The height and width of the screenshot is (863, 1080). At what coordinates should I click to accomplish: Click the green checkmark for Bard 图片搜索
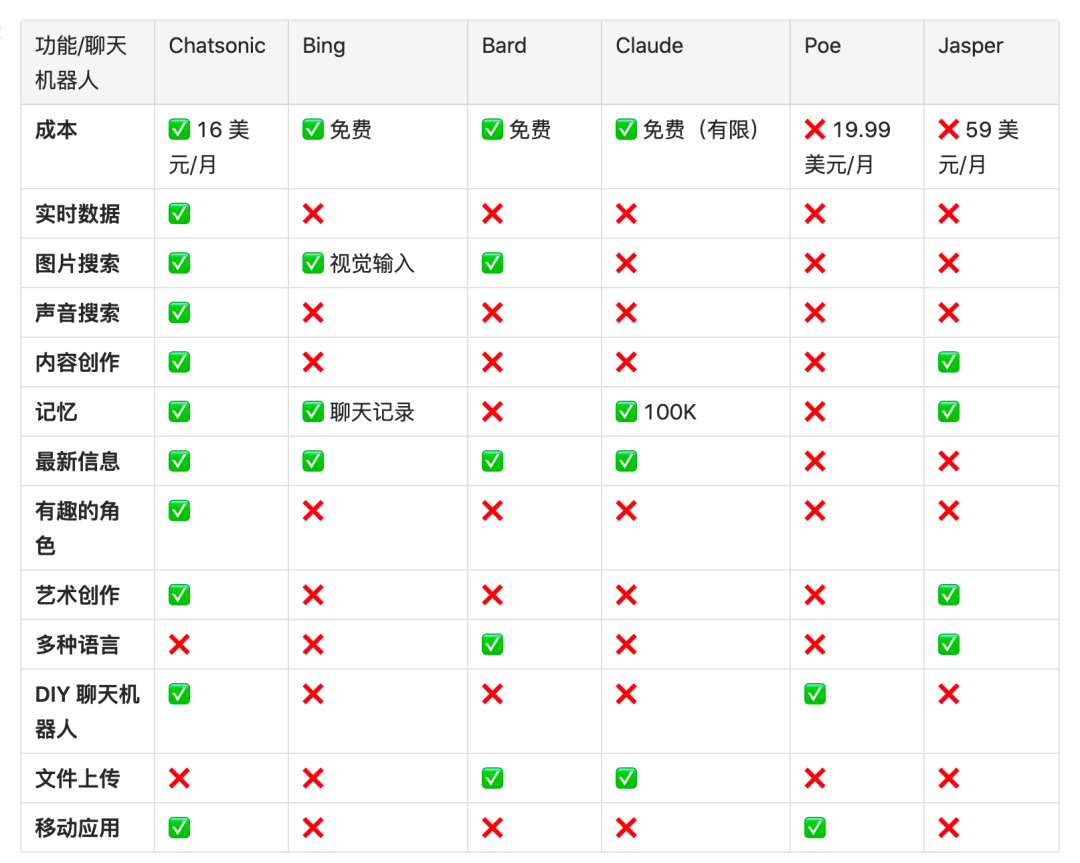pyautogui.click(x=492, y=263)
